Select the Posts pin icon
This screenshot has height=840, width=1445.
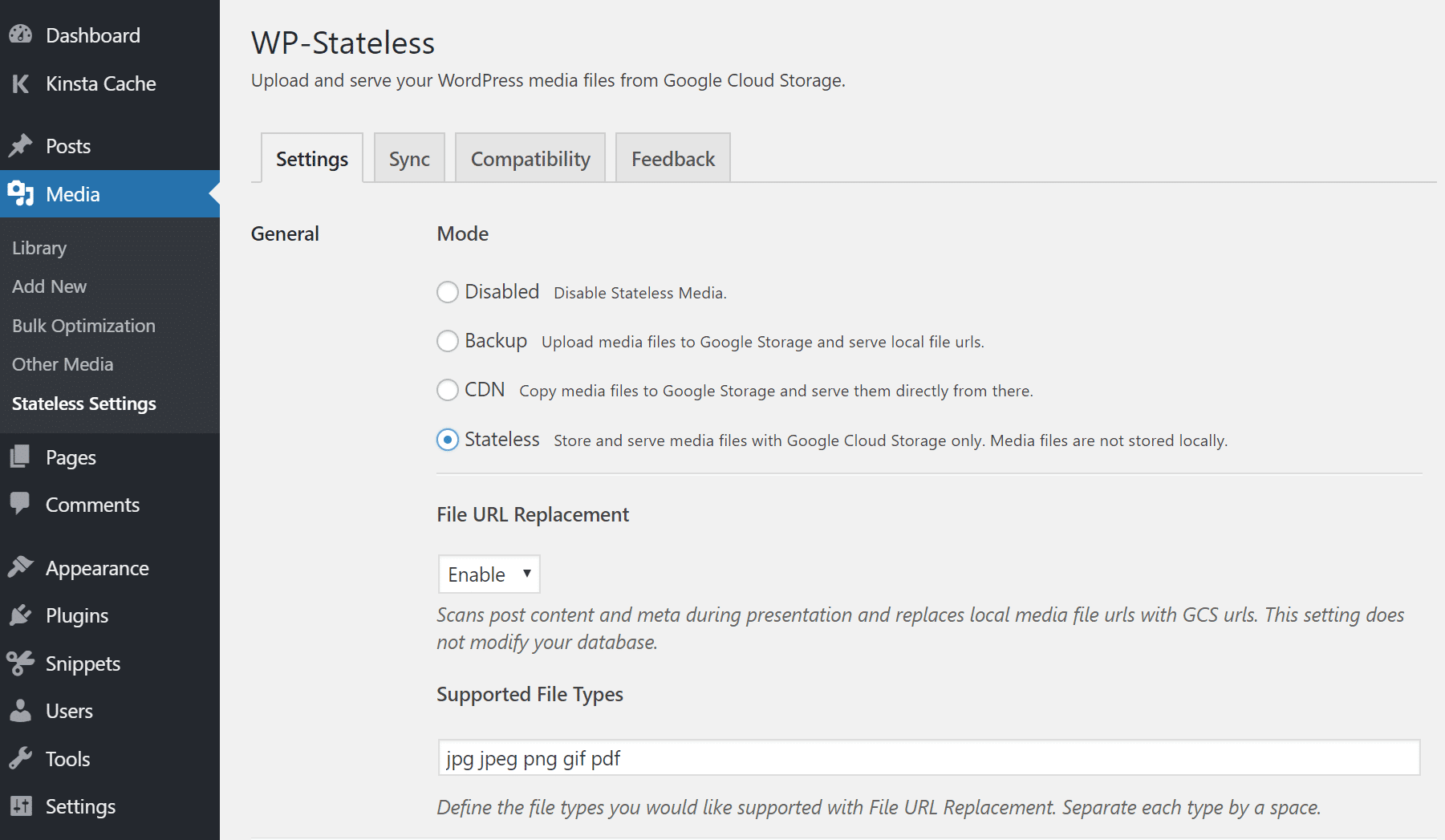(x=21, y=145)
